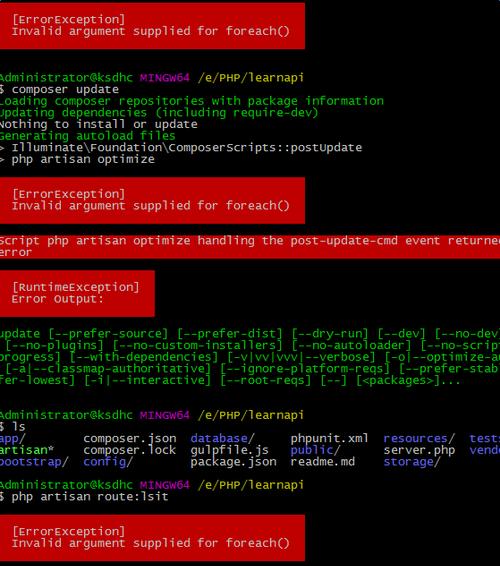Image resolution: width=500 pixels, height=566 pixels.
Task: Click the 'package.json' file name
Action: (x=233, y=462)
